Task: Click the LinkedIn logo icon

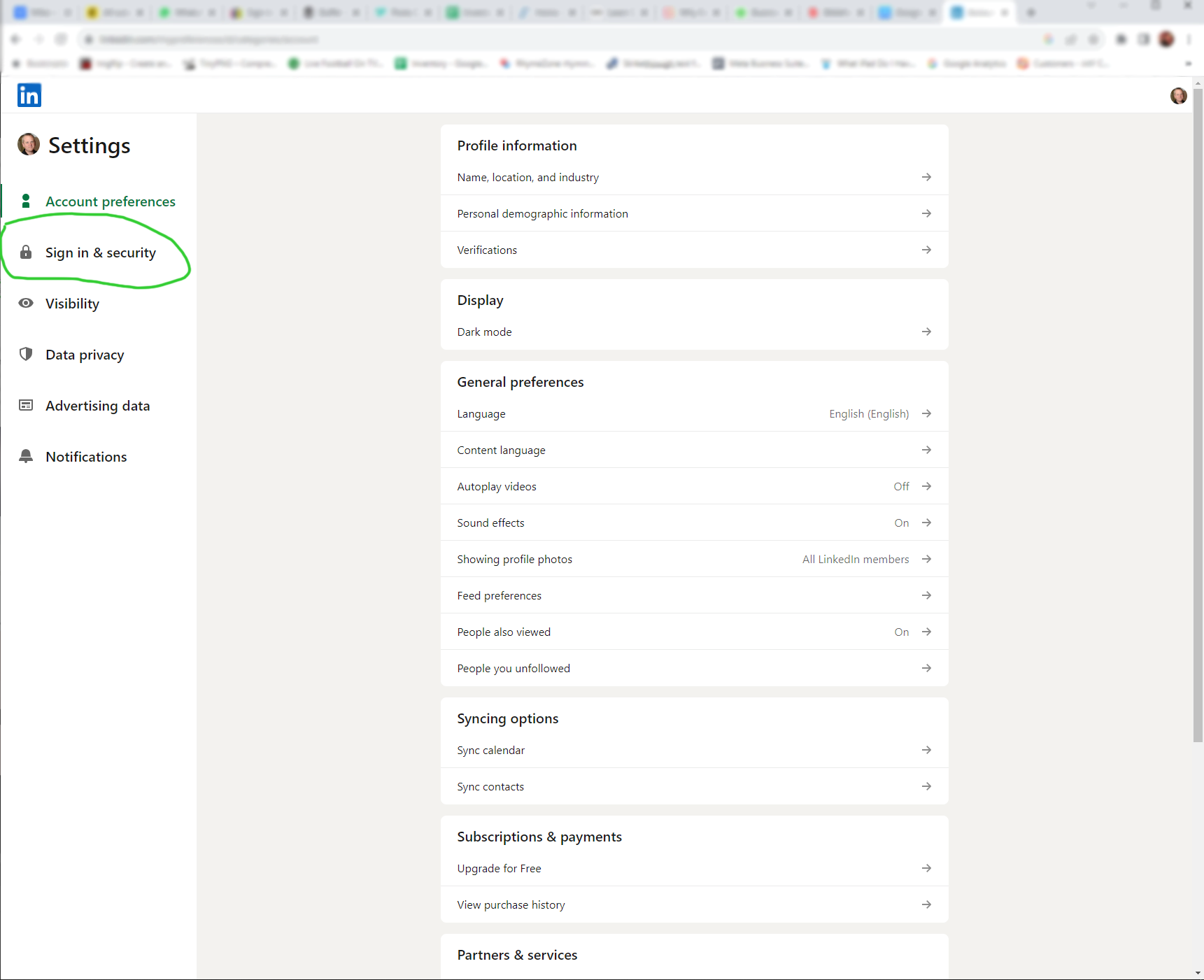Action: 29,95
